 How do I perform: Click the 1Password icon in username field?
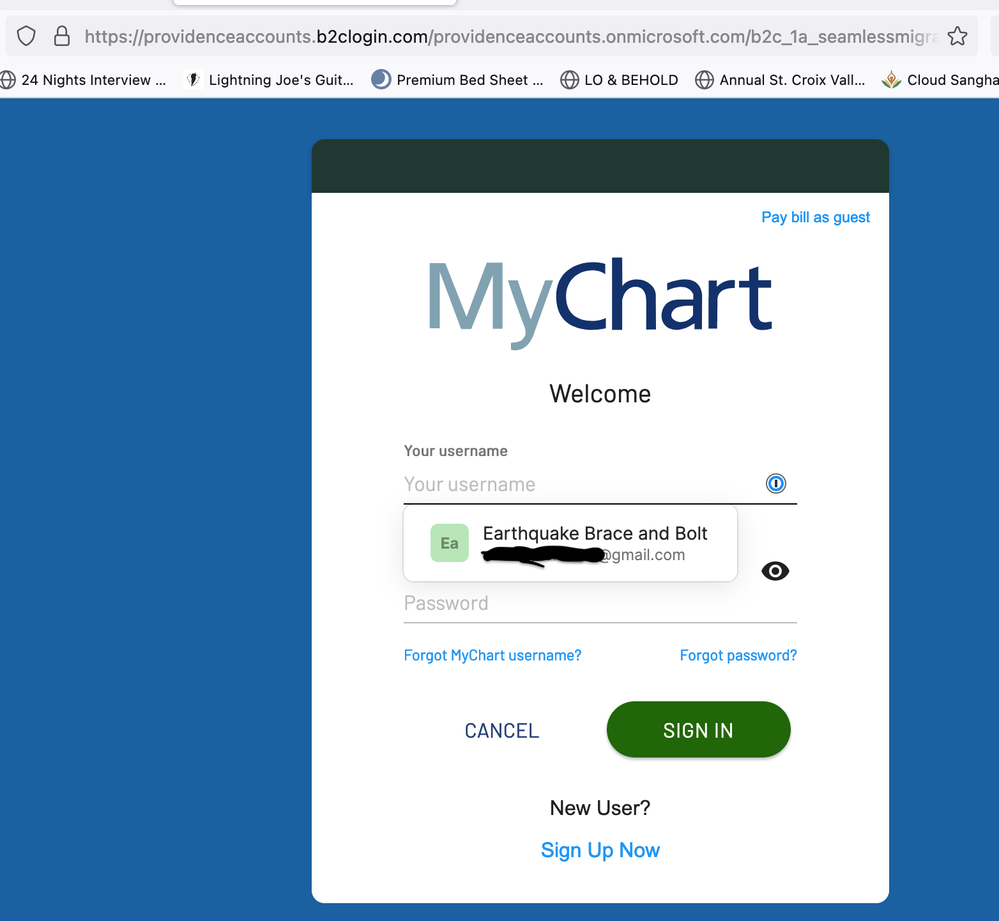(776, 484)
